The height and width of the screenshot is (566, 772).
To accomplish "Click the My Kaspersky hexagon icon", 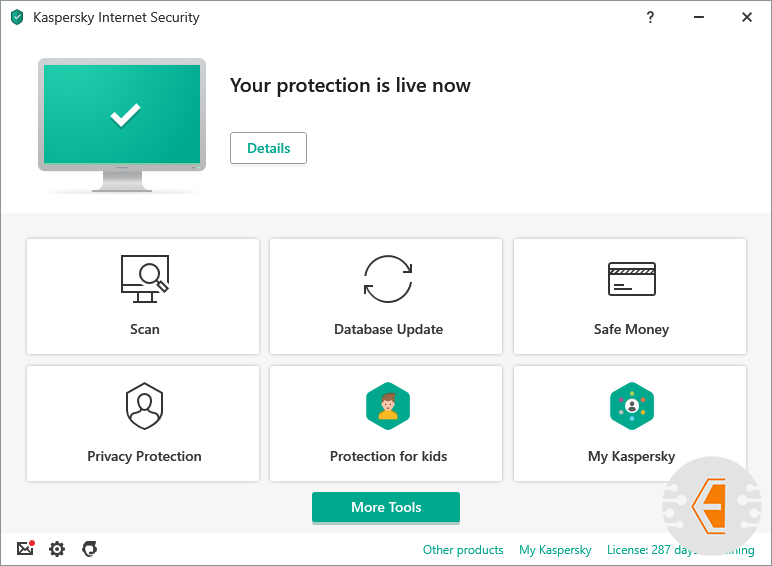I will point(631,406).
